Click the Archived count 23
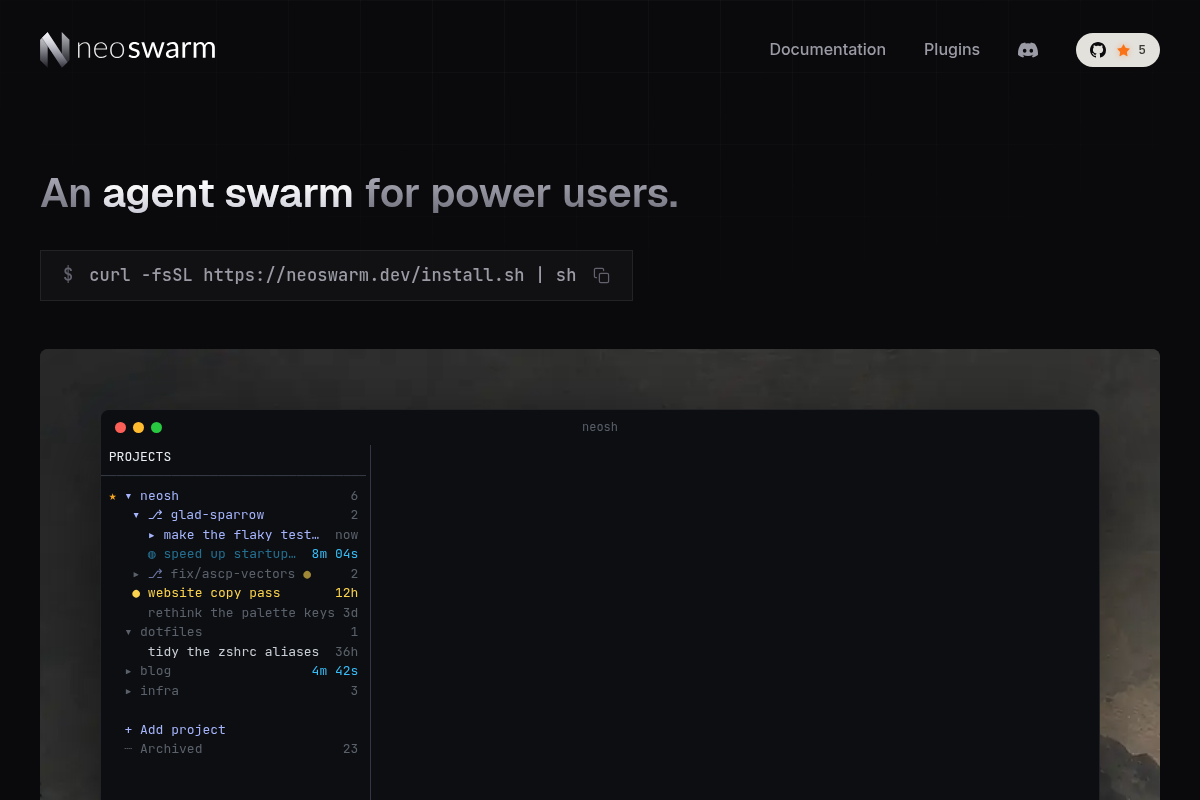1200x800 pixels. coord(350,749)
